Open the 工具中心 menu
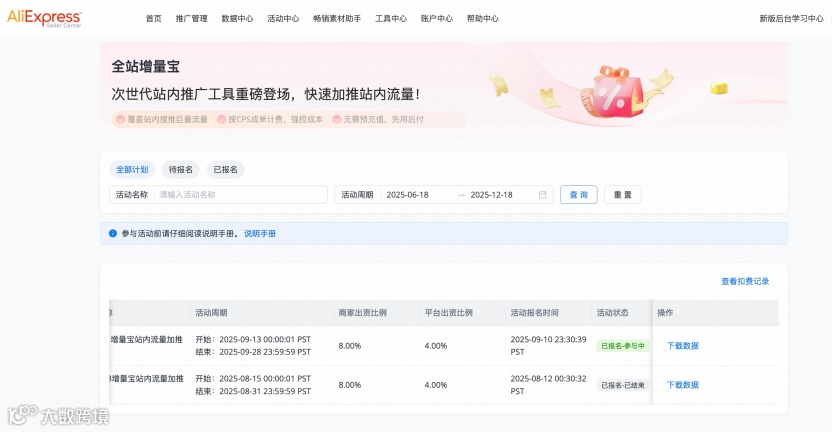The image size is (832, 432). coord(391,19)
